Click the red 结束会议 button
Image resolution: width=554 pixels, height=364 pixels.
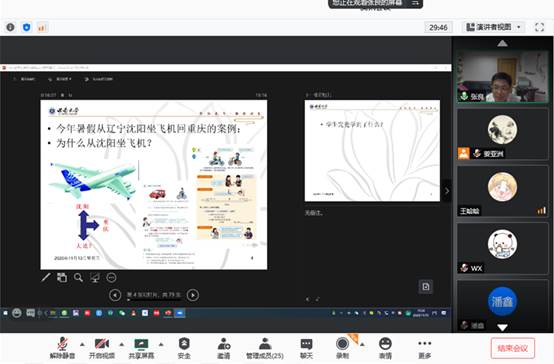point(513,348)
